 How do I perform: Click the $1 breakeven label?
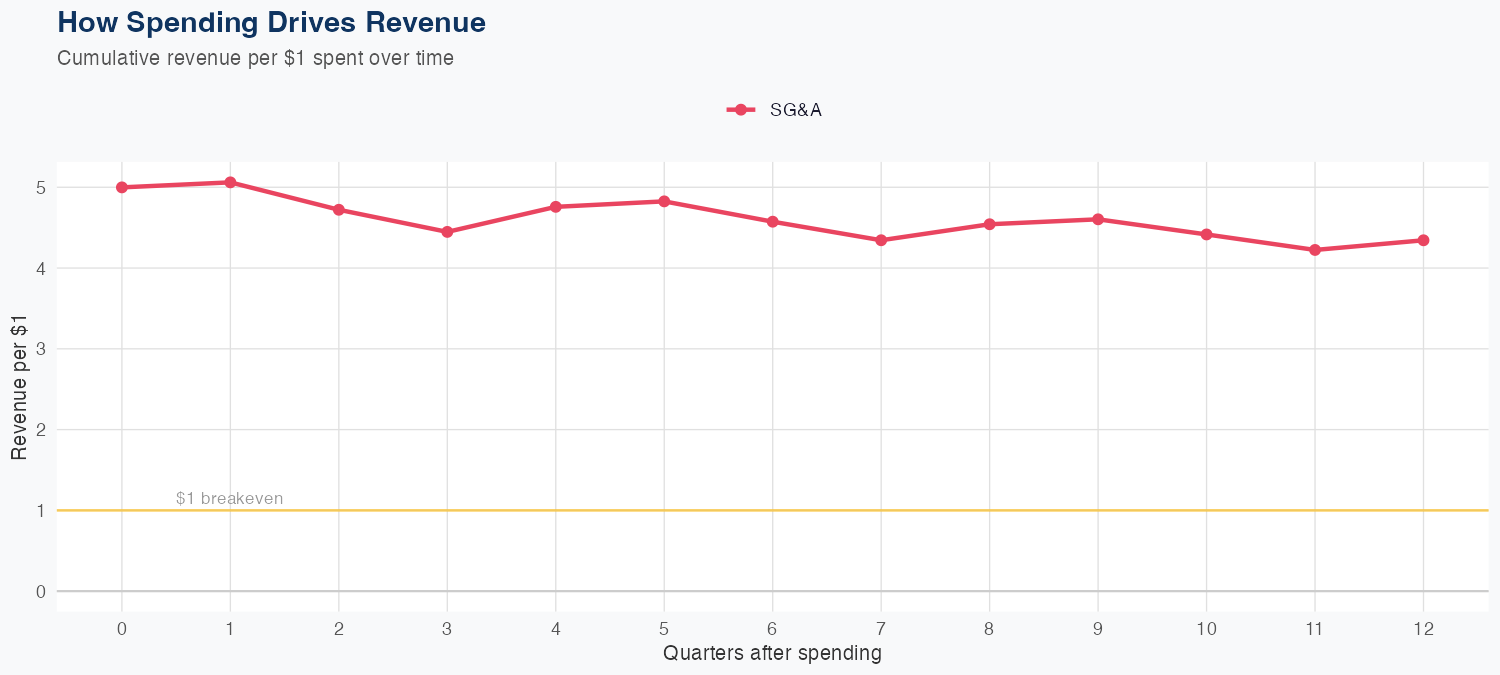pos(229,498)
